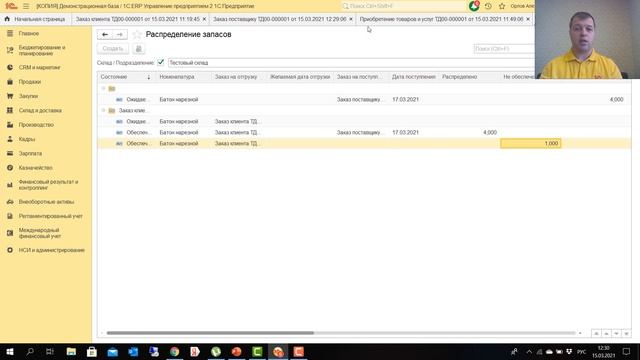The image size is (640, 360).
Task: Jump to the last record with list navigation button
Action: 626,333
